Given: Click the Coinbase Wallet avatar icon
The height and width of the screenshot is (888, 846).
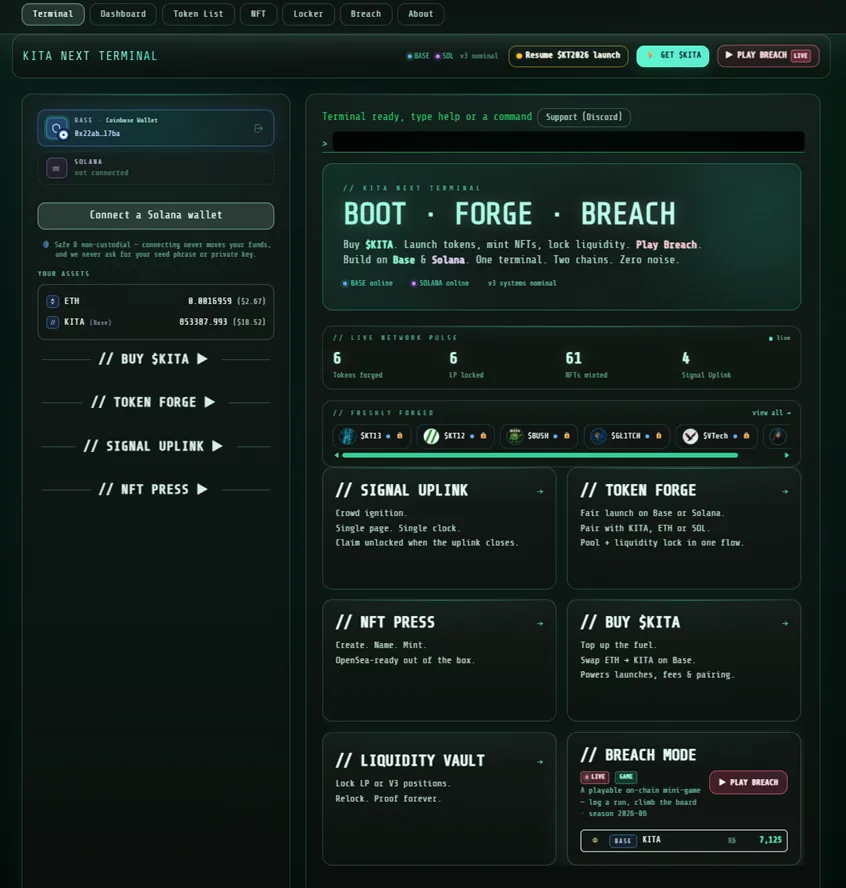Looking at the screenshot, I should pos(57,129).
